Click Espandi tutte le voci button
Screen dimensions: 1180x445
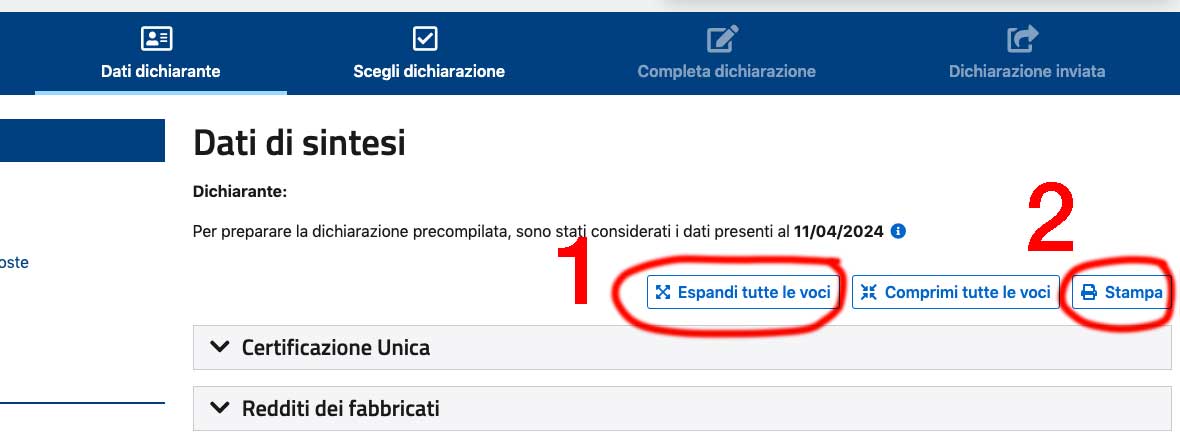click(x=743, y=292)
